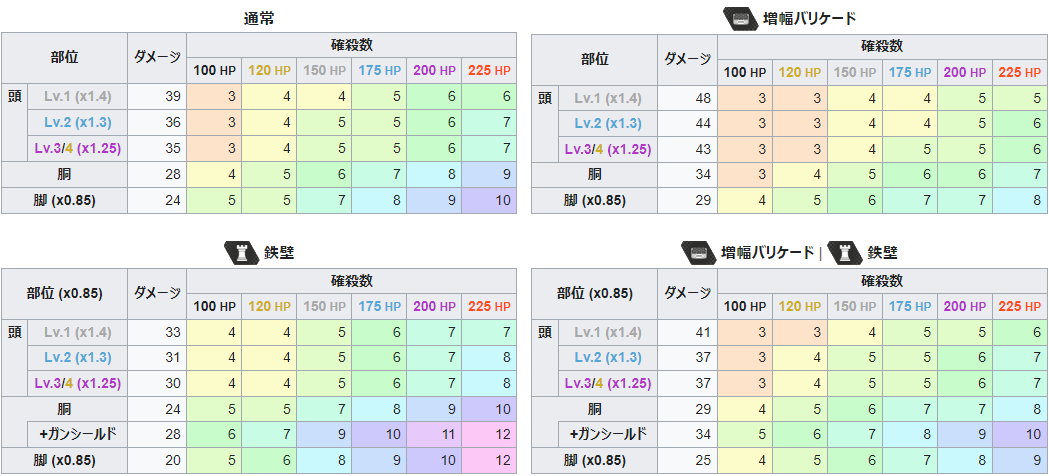
Task: Click 100 HP header in 増幅バリケード | 鉄壁 table
Action: 745,306
